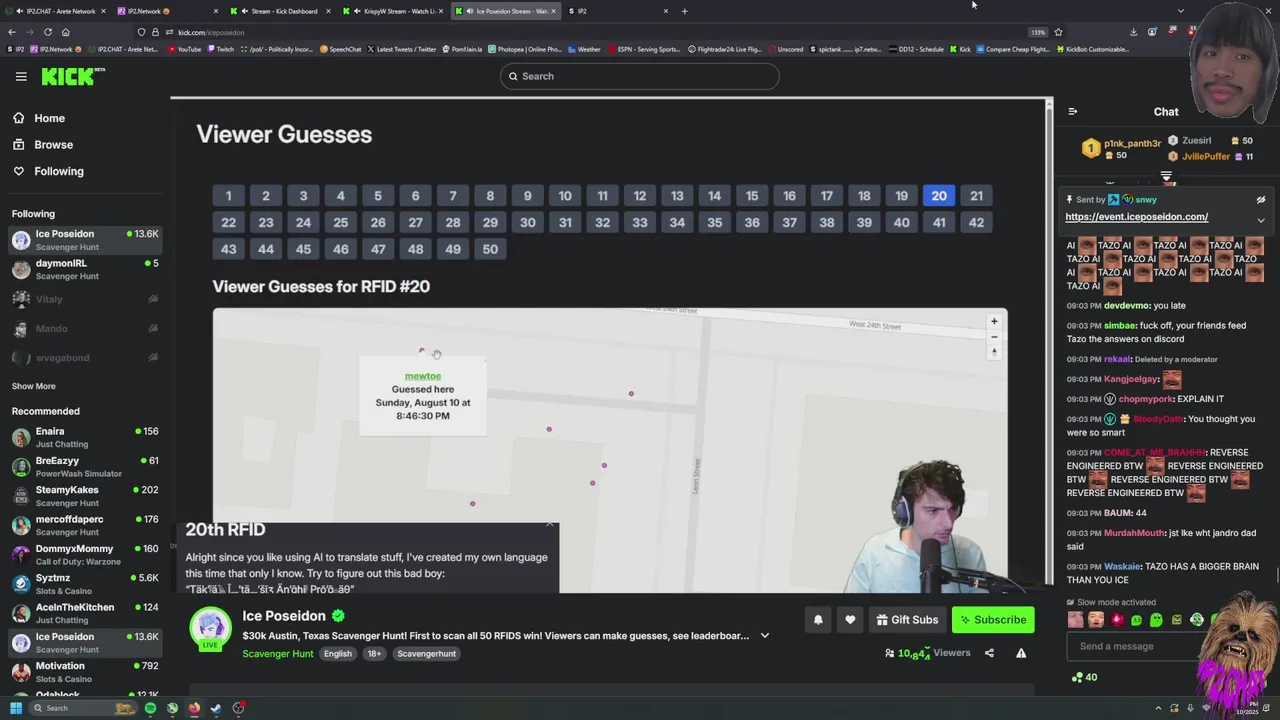This screenshot has width=1280, height=720.
Task: Report stream with warning icon
Action: [1021, 653]
